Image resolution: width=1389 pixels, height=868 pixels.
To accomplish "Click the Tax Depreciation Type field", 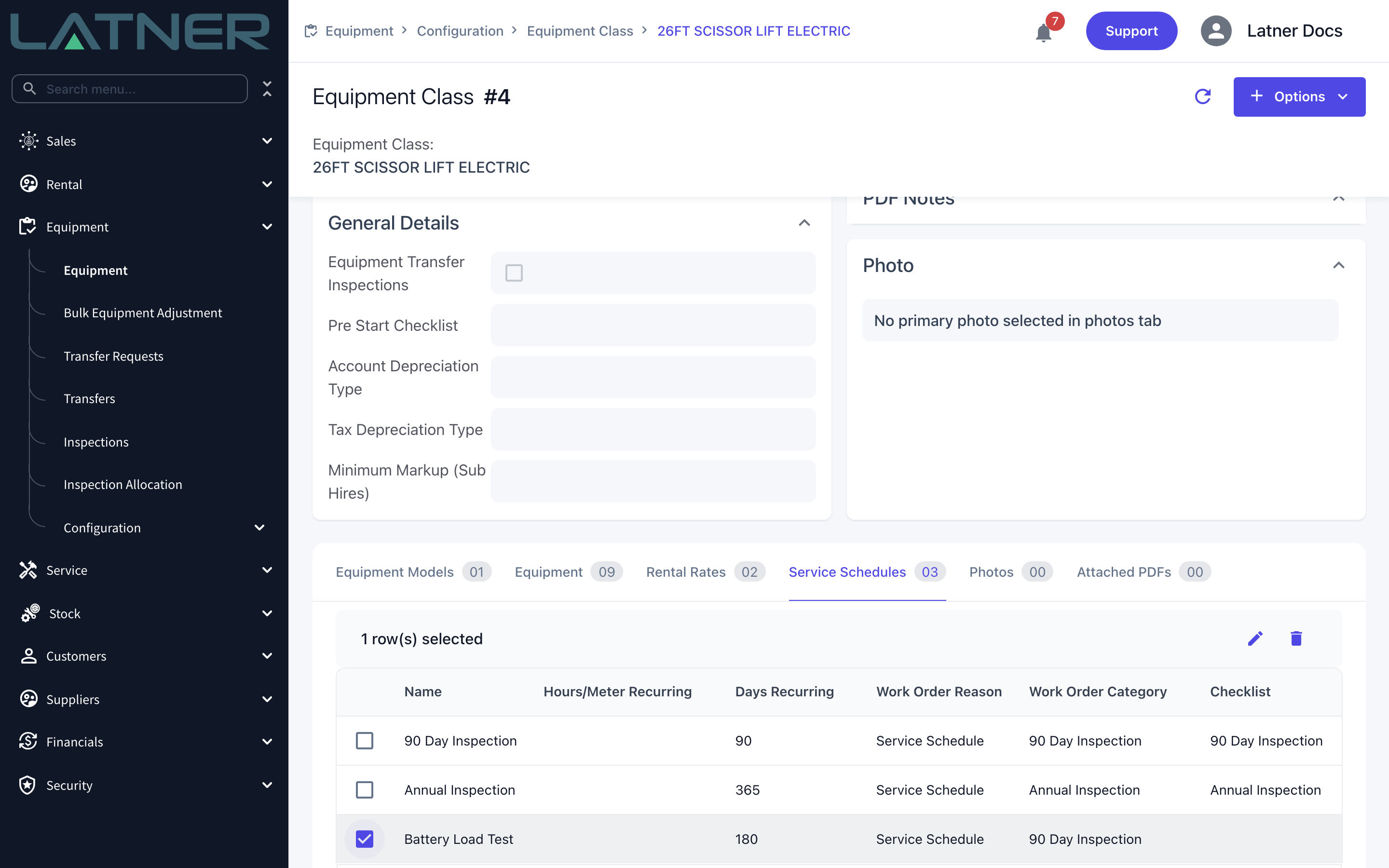I will click(x=653, y=429).
